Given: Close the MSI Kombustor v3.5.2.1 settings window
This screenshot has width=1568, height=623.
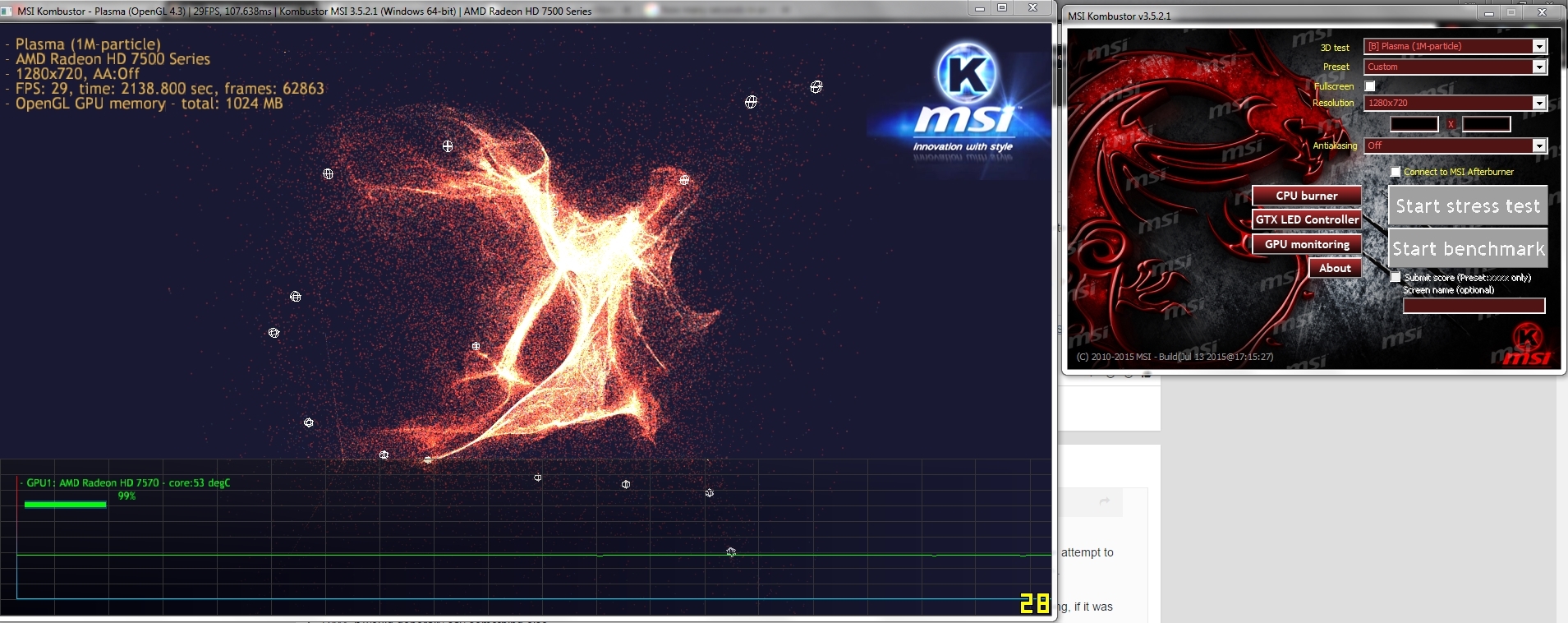Looking at the screenshot, I should click(x=1543, y=13).
